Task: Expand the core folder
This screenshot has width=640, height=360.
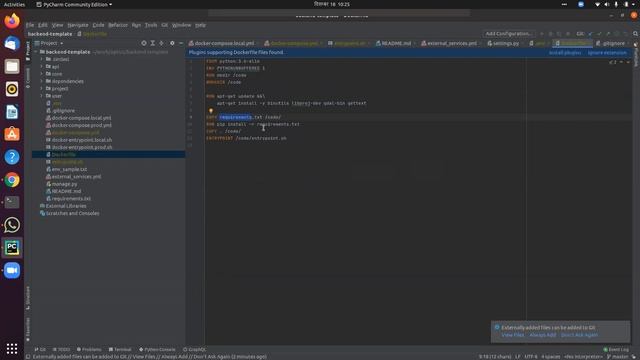Action: tap(42, 74)
